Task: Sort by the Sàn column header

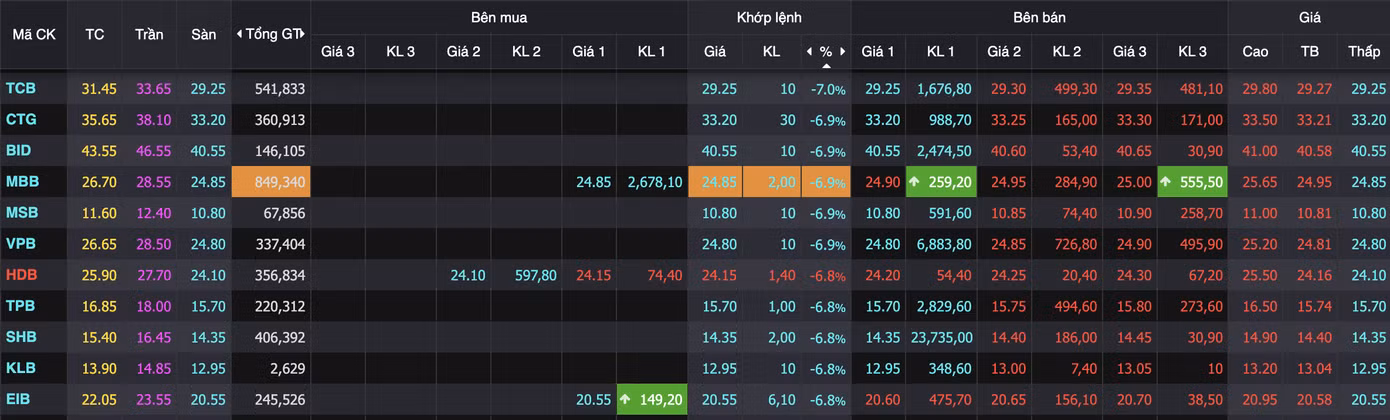Action: pyautogui.click(x=203, y=34)
